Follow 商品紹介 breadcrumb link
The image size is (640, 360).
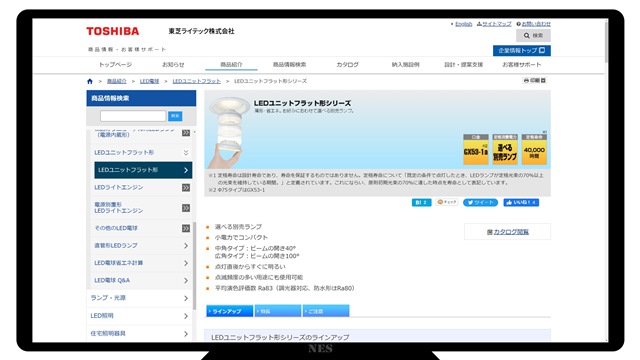117,81
